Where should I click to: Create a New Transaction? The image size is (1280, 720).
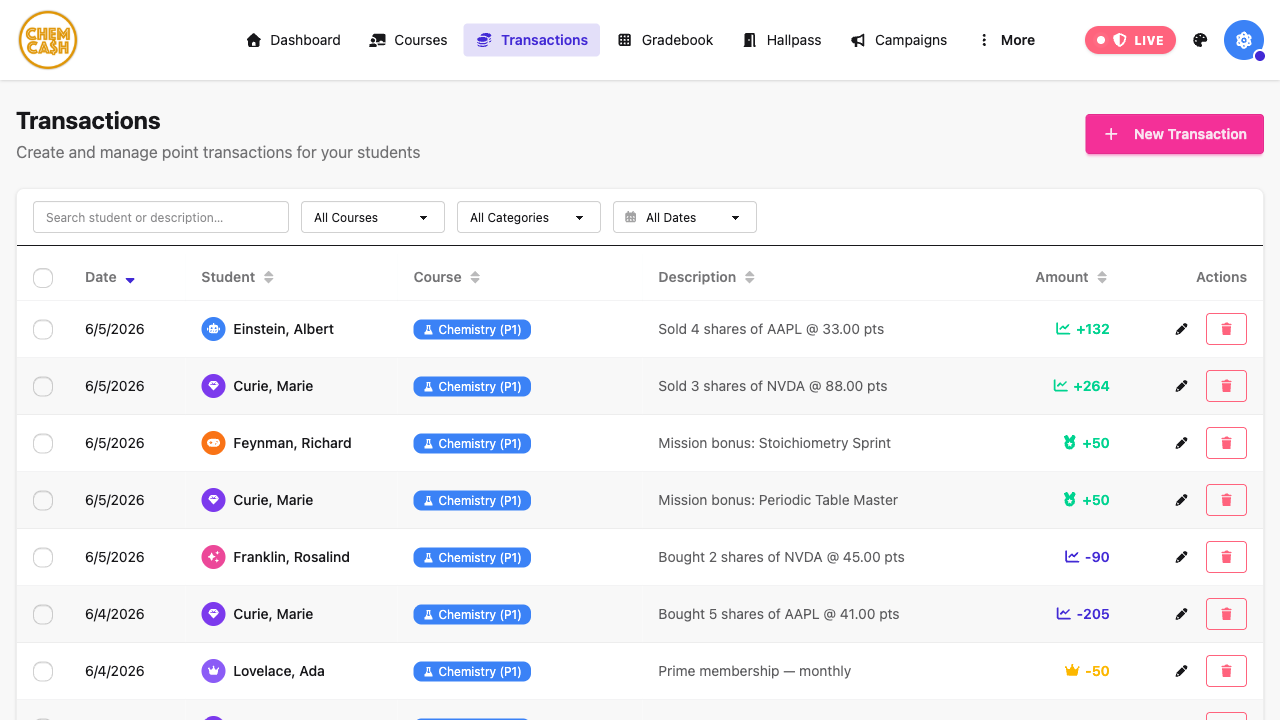1175,134
